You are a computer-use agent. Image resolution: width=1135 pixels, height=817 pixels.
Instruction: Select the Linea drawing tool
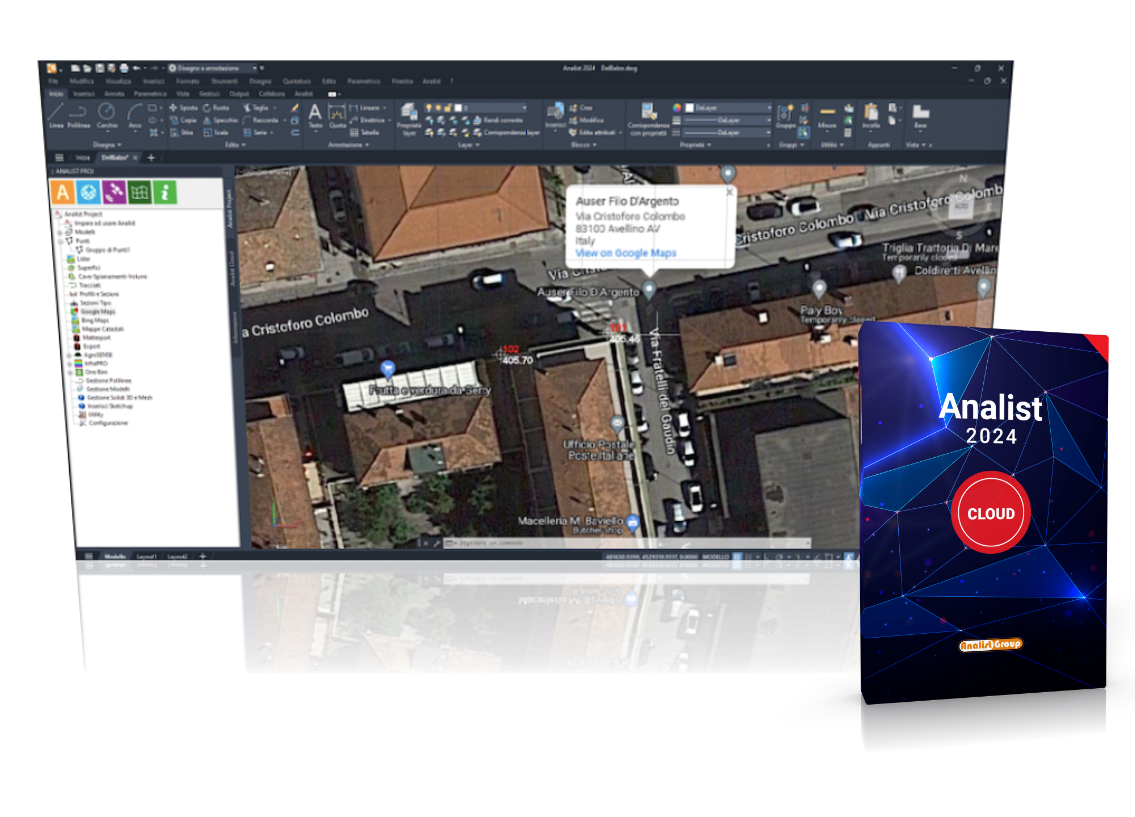(56, 115)
